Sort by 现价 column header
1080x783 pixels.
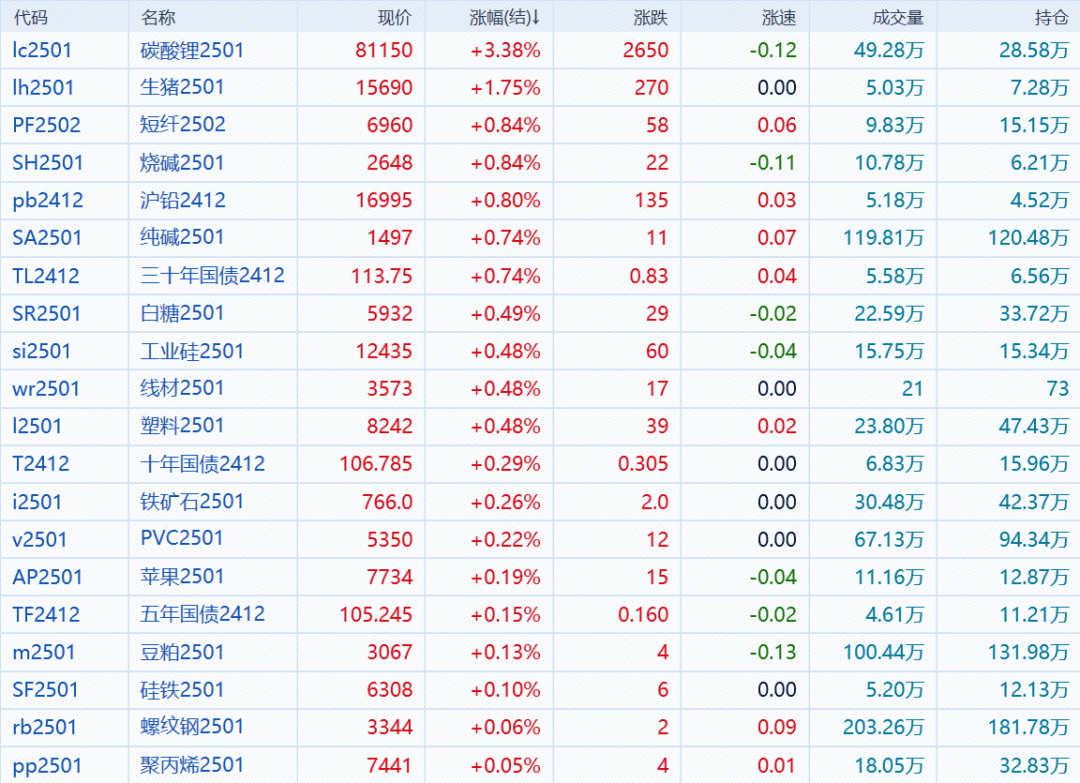(x=394, y=17)
